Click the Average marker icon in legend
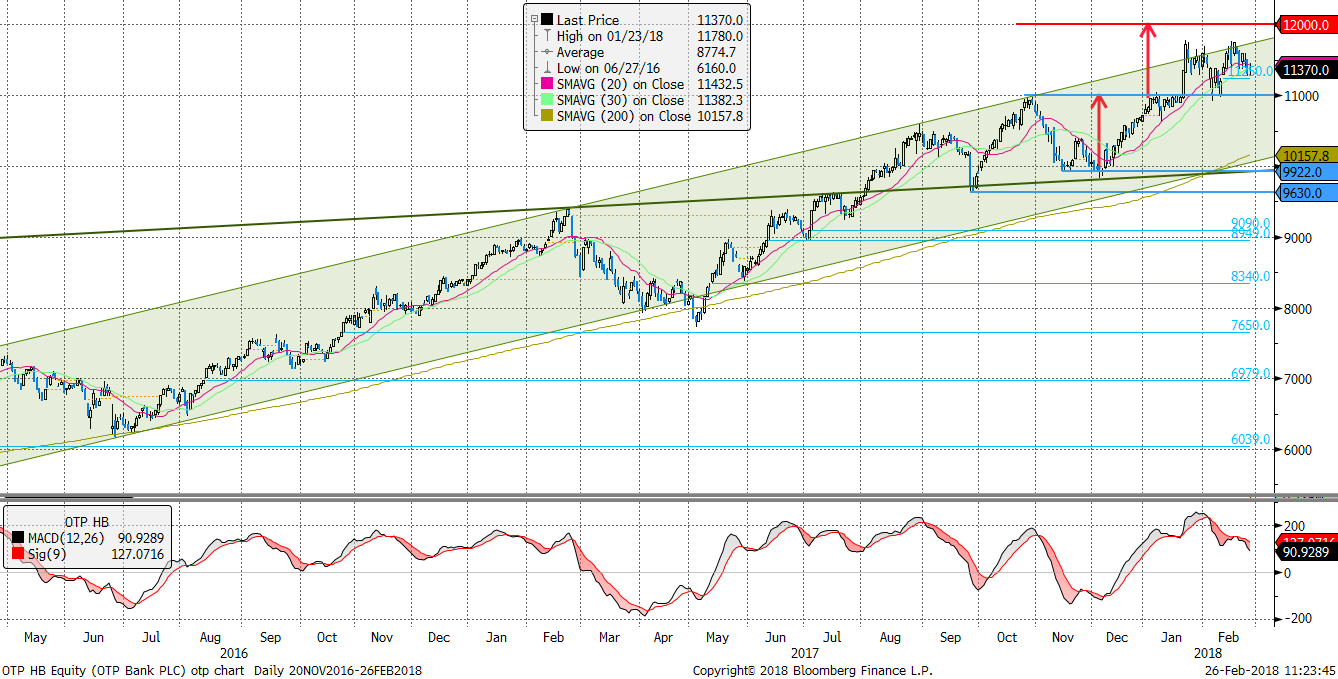 [x=546, y=52]
